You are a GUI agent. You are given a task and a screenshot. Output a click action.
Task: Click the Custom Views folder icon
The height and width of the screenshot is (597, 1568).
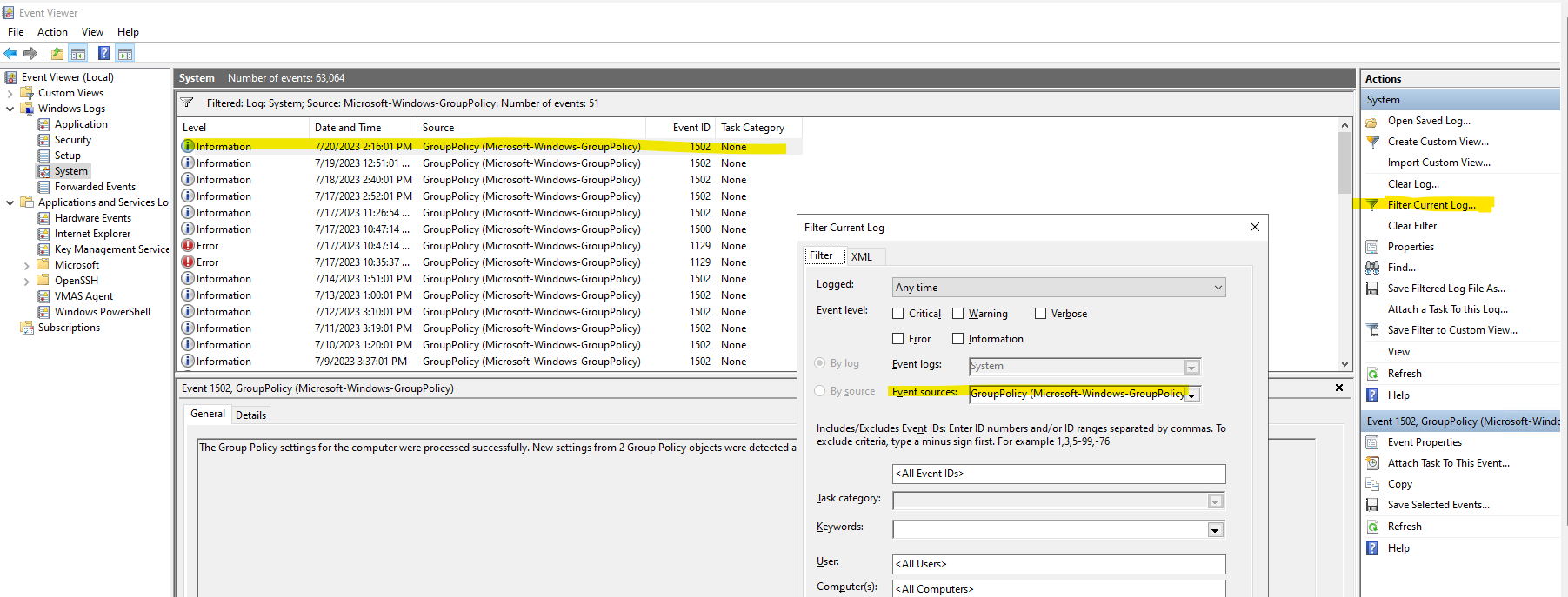[27, 93]
